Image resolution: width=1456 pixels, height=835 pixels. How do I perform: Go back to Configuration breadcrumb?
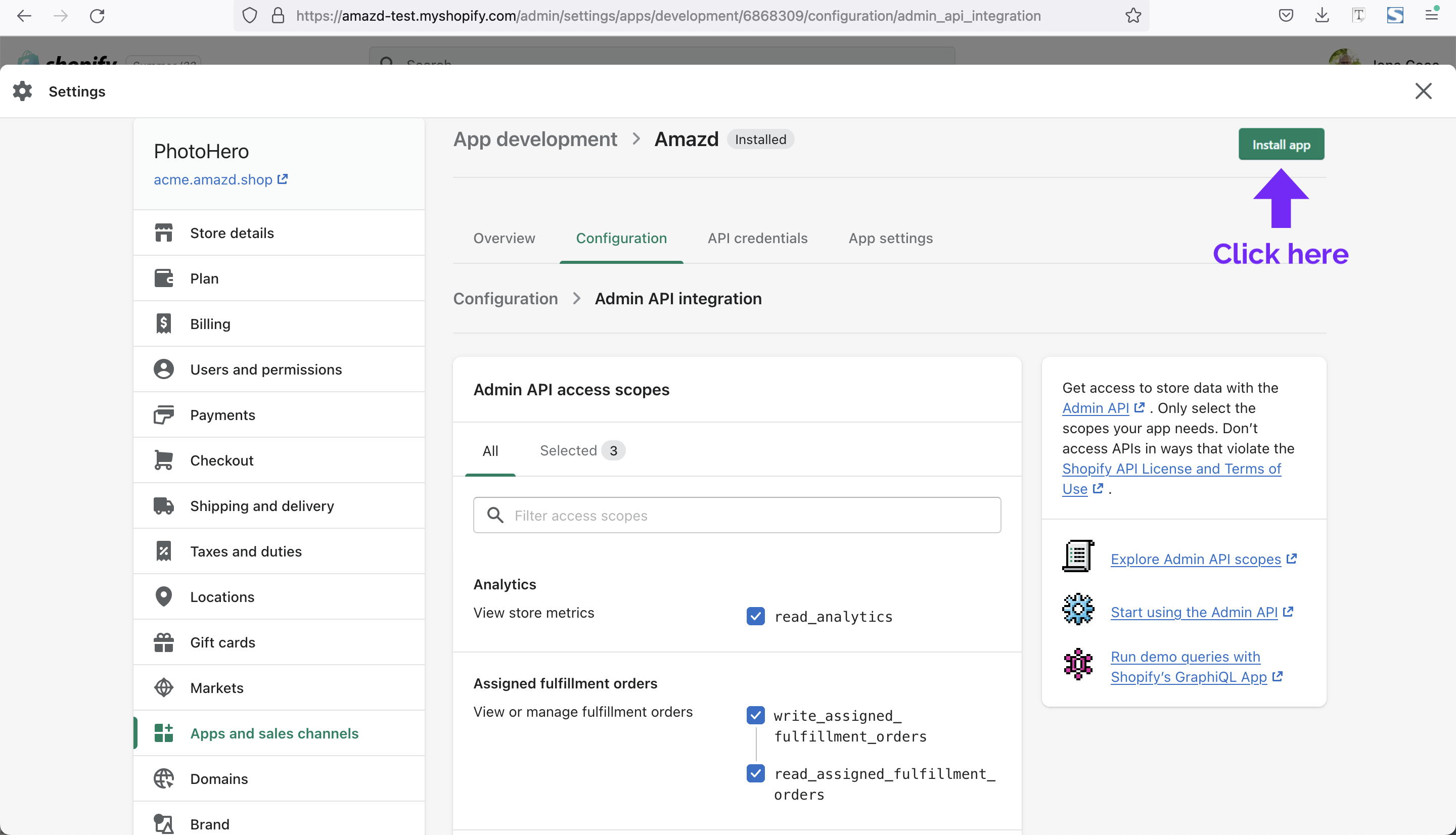point(505,298)
